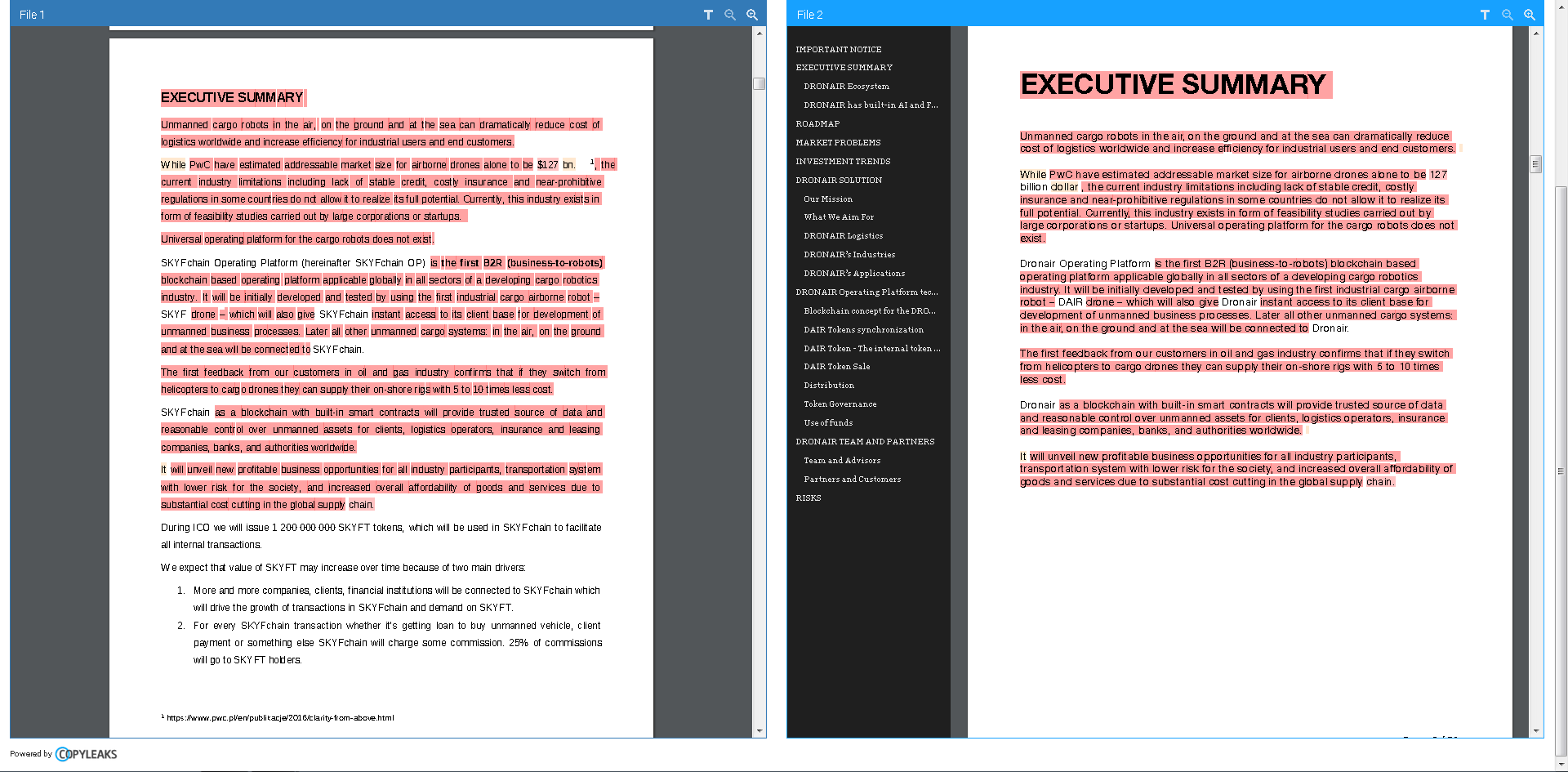Screen dimensions: 1568x772
Task: Click File 2 scrollbar up arrow
Action: coord(1536,33)
